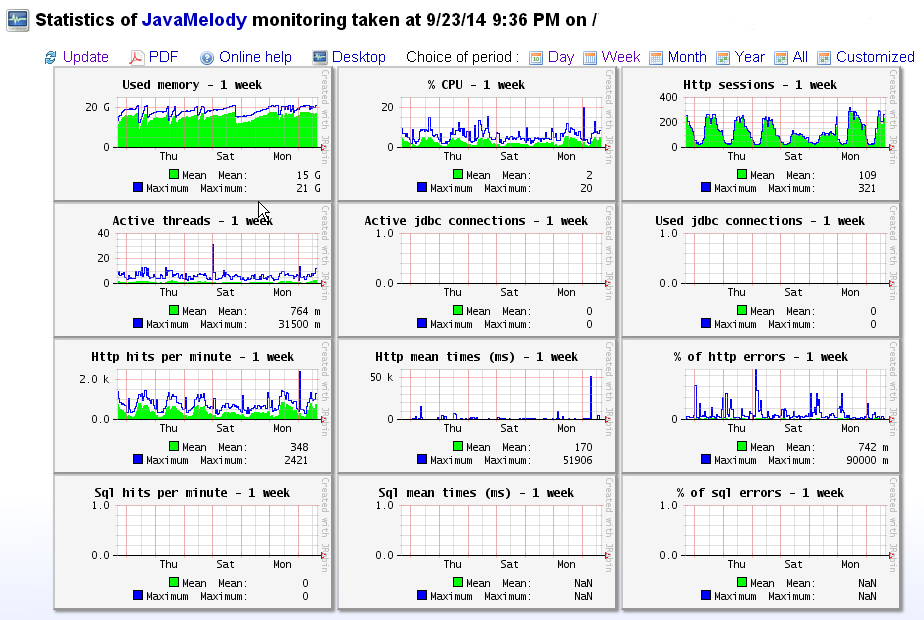Open the JavaMelody link in title
Viewport: 924px width, 620px height.
coord(193,19)
